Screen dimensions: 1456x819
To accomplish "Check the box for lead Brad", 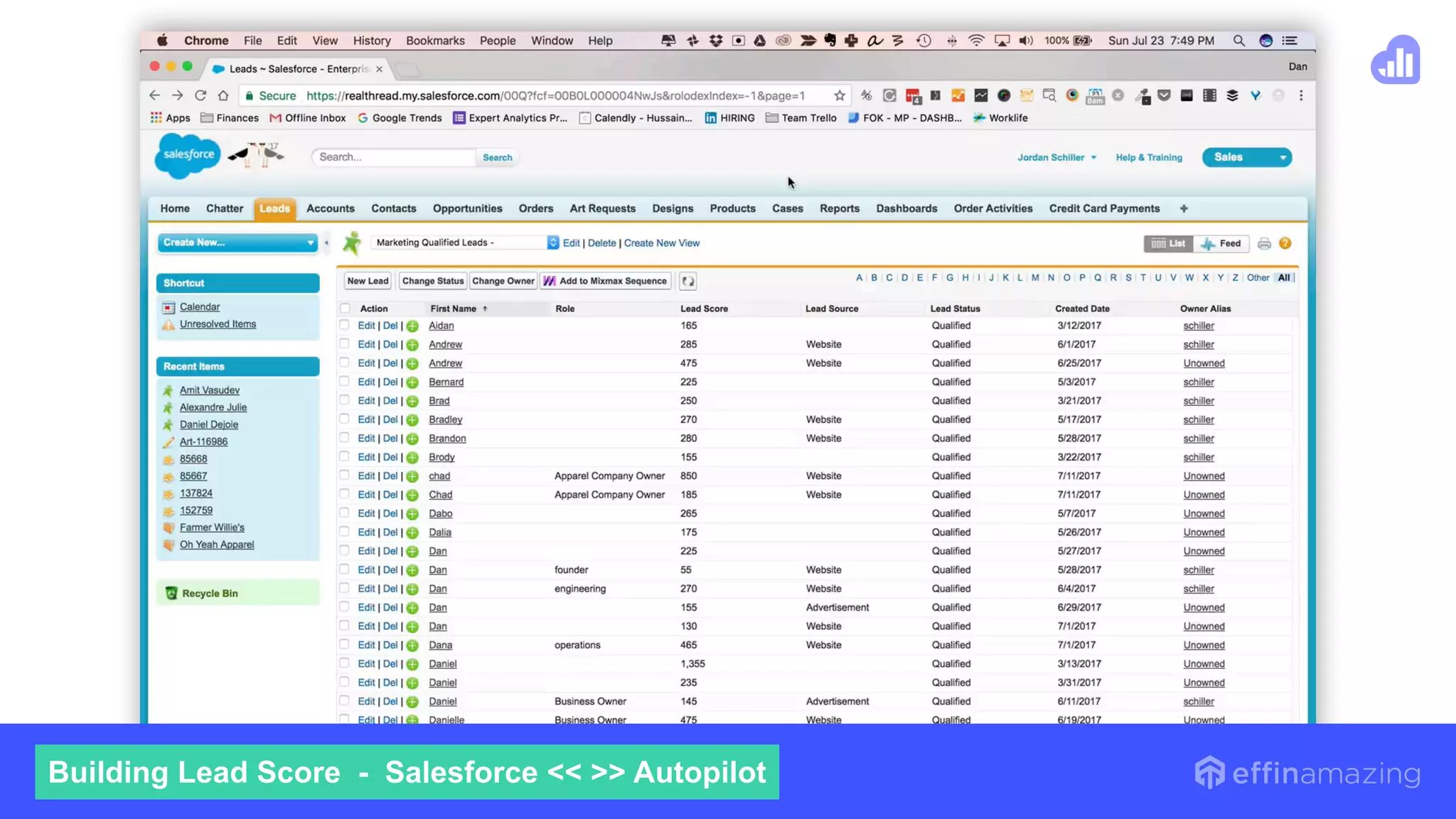I will (x=345, y=400).
